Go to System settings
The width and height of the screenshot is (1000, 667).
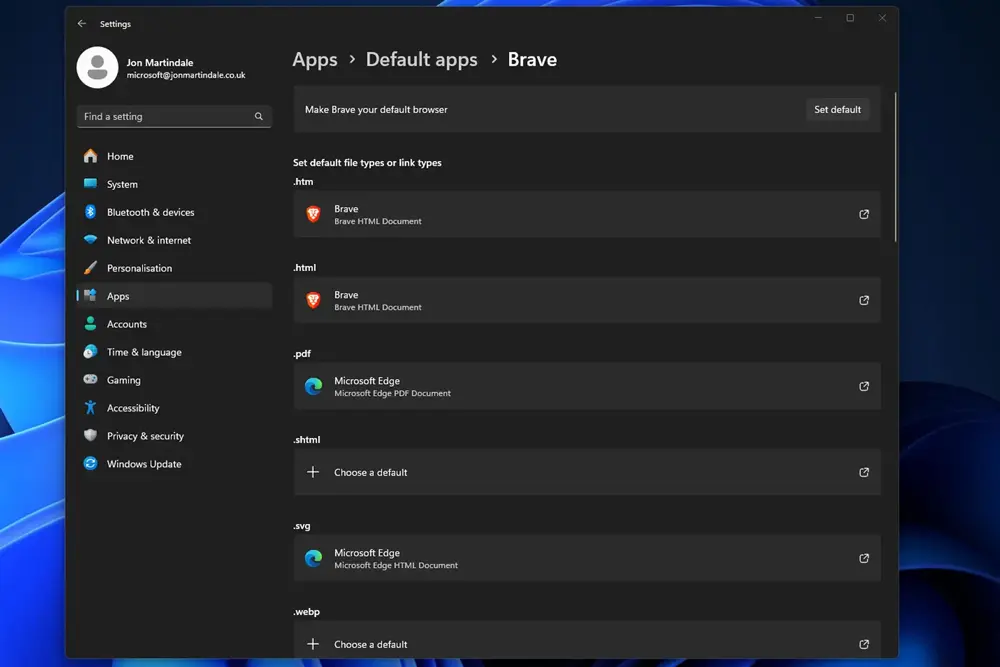174,184
